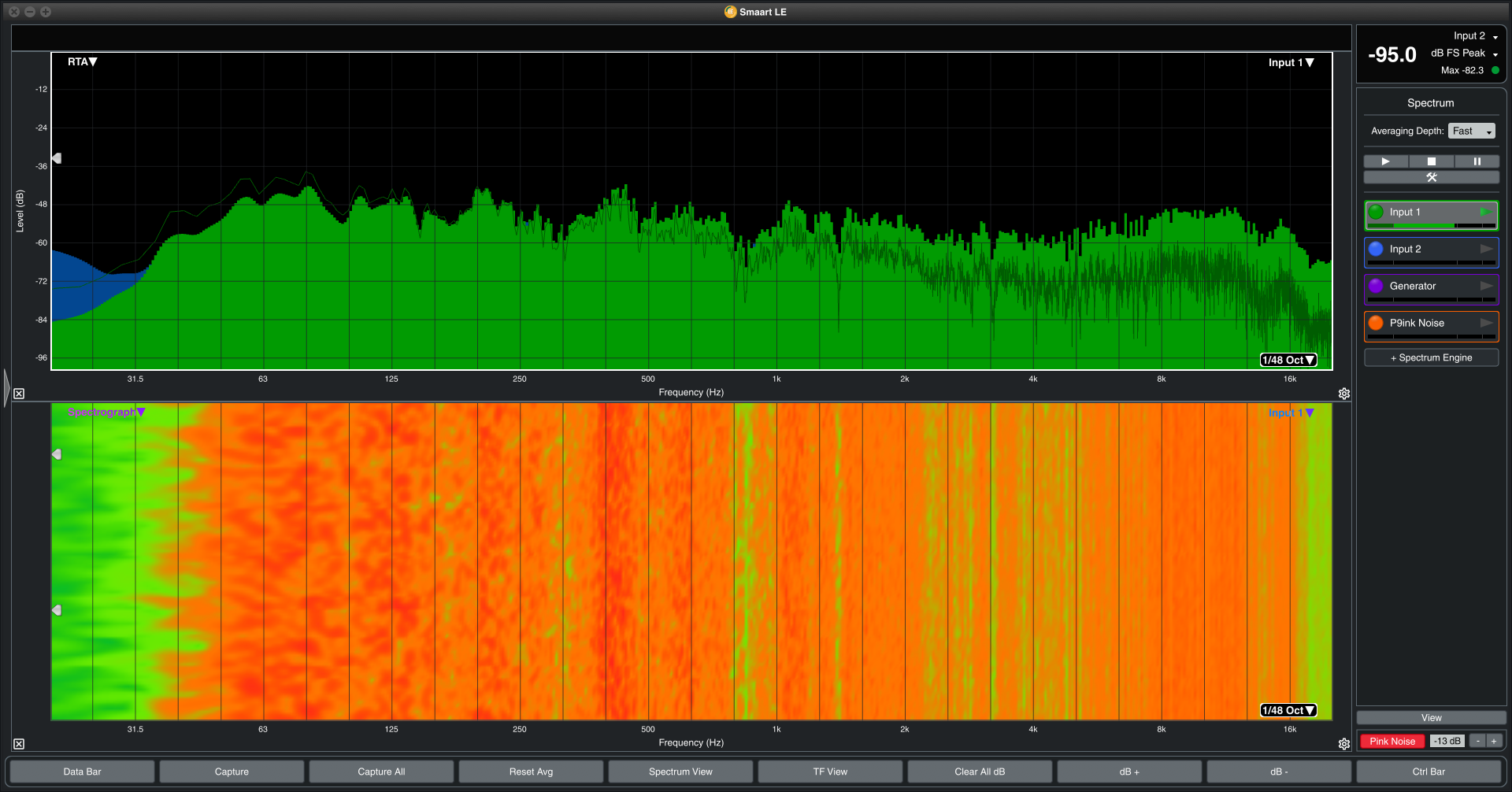1512x792 pixels.
Task: Open the Spectrograph graph type dropdown
Action: (x=106, y=412)
